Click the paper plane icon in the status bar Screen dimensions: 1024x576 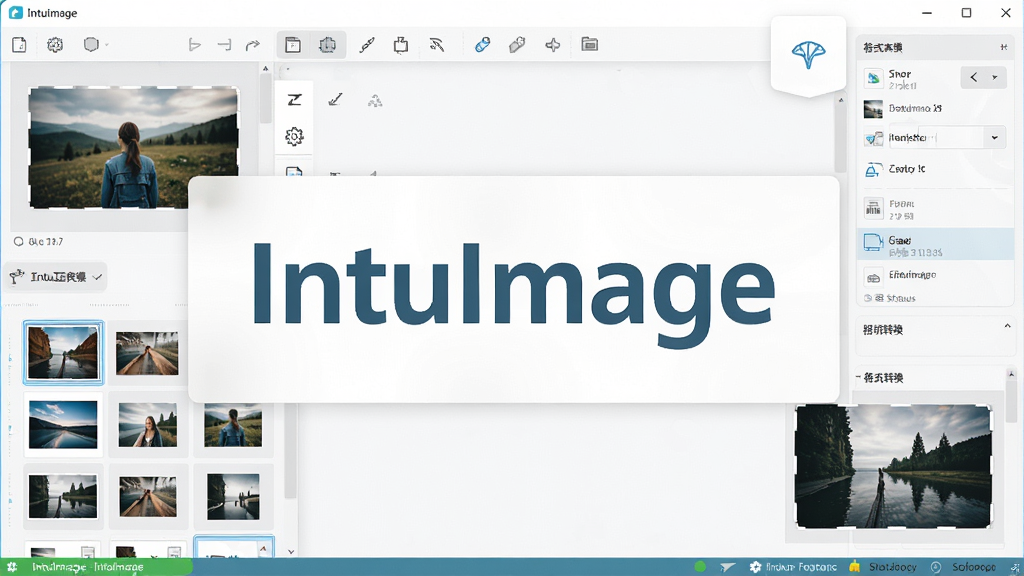[728, 567]
